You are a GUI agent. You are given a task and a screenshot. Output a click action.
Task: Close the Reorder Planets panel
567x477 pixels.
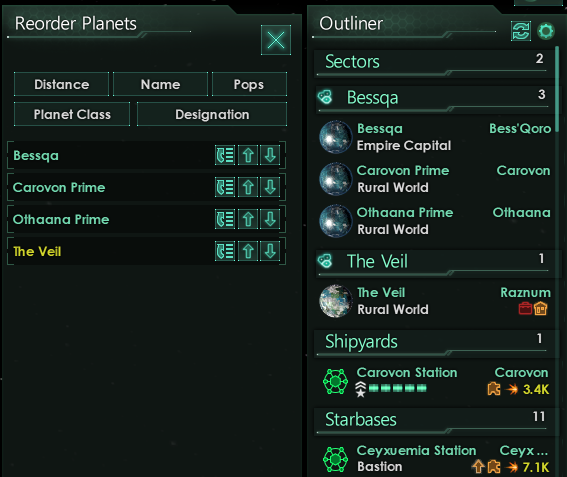276,40
